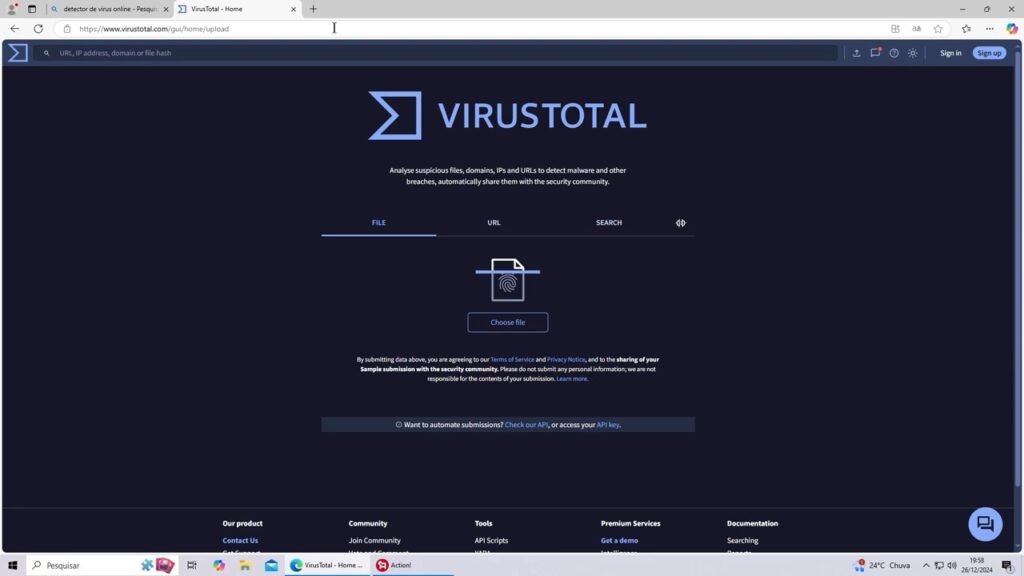This screenshot has width=1024, height=576.
Task: Open API Scripts in footer Tools
Action: (x=491, y=540)
